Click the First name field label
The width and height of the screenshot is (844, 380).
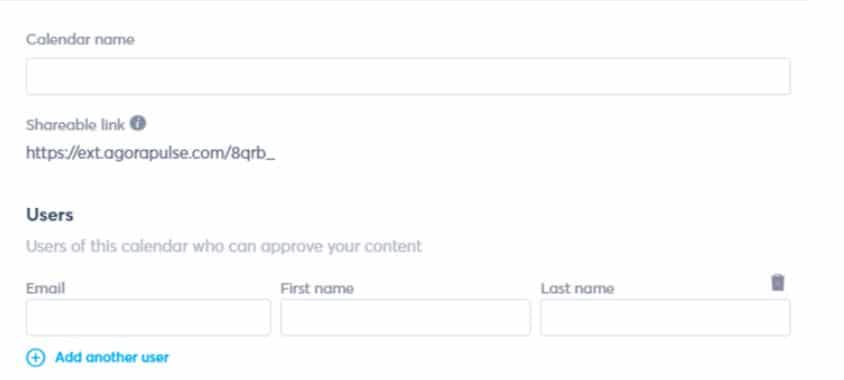317,288
